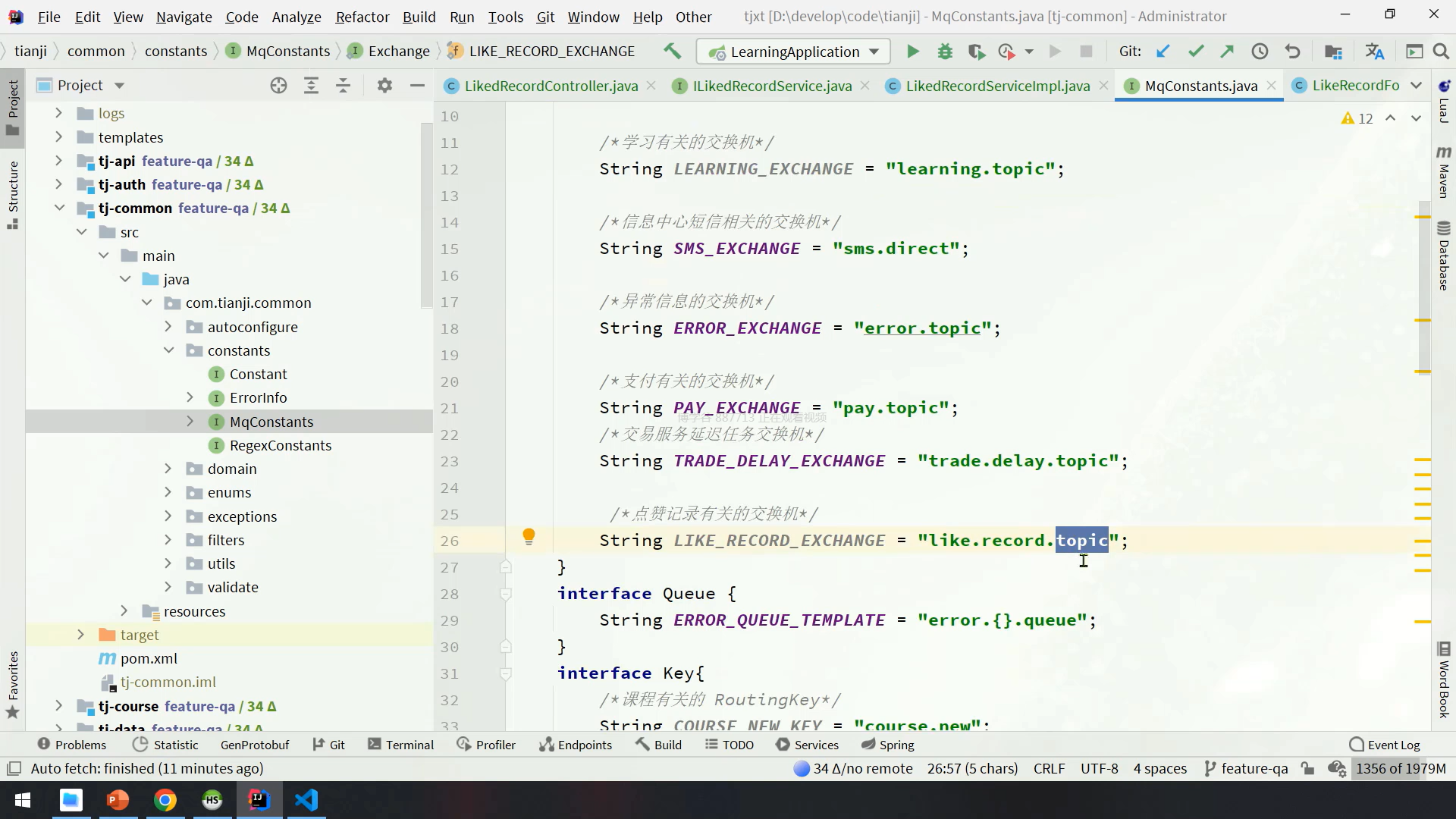
Task: Click the Search Everywhere magnifier icon
Action: pyautogui.click(x=1441, y=52)
